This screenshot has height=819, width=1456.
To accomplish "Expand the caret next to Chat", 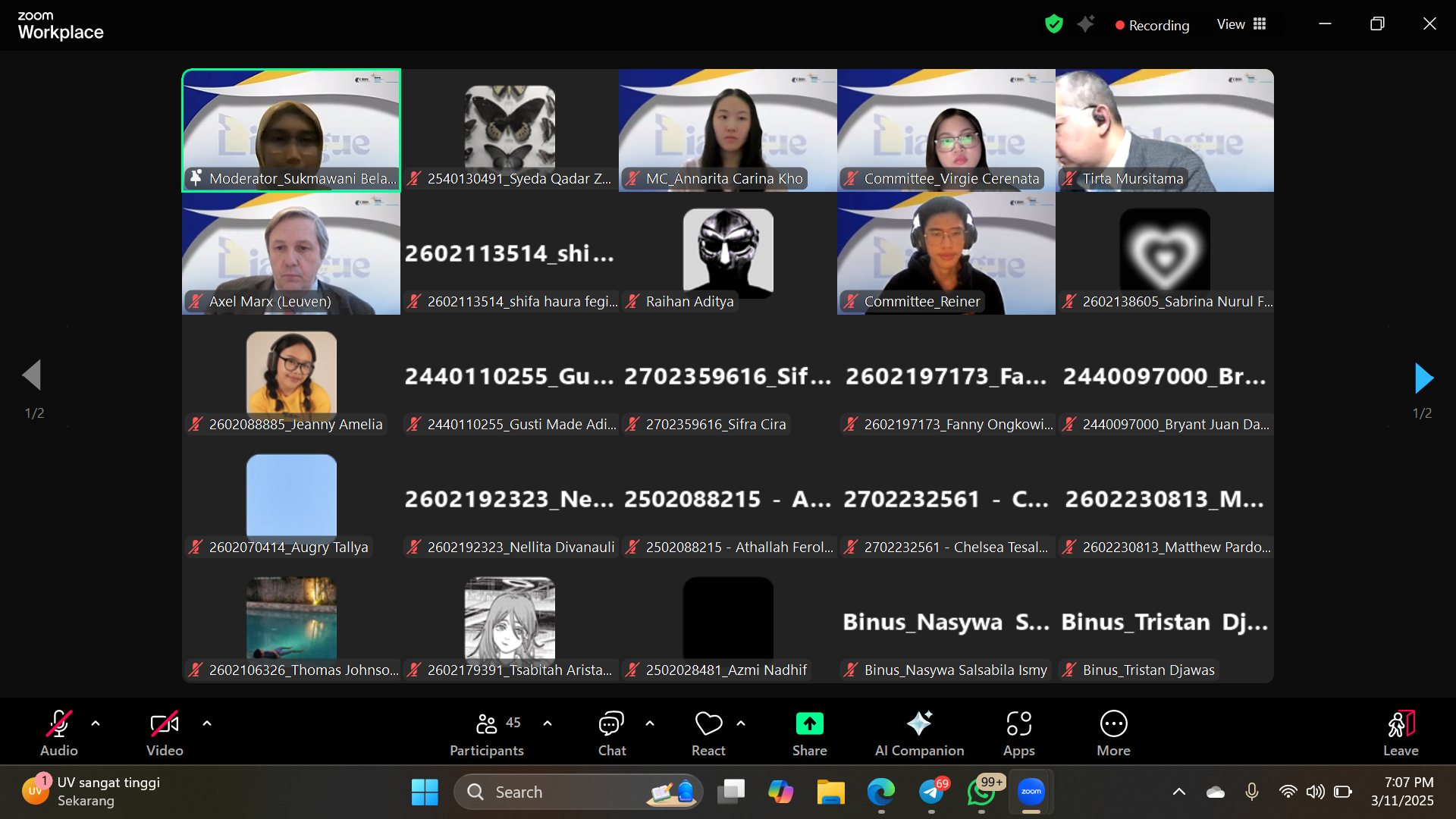I will coord(650,723).
